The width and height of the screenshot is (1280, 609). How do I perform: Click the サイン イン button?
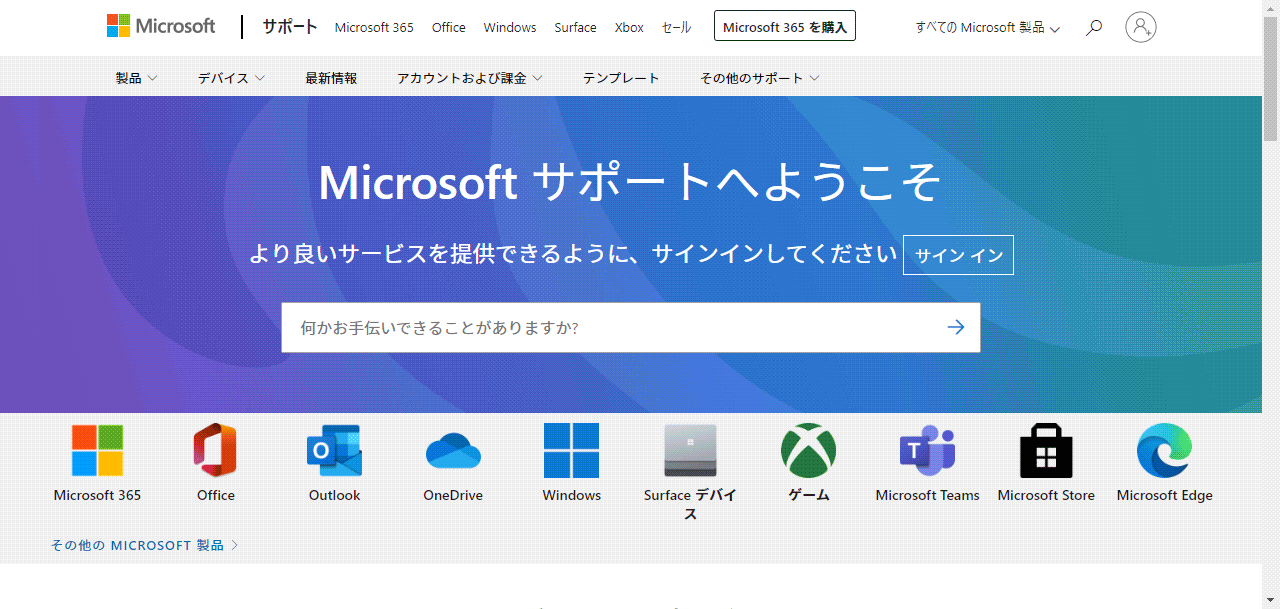958,255
